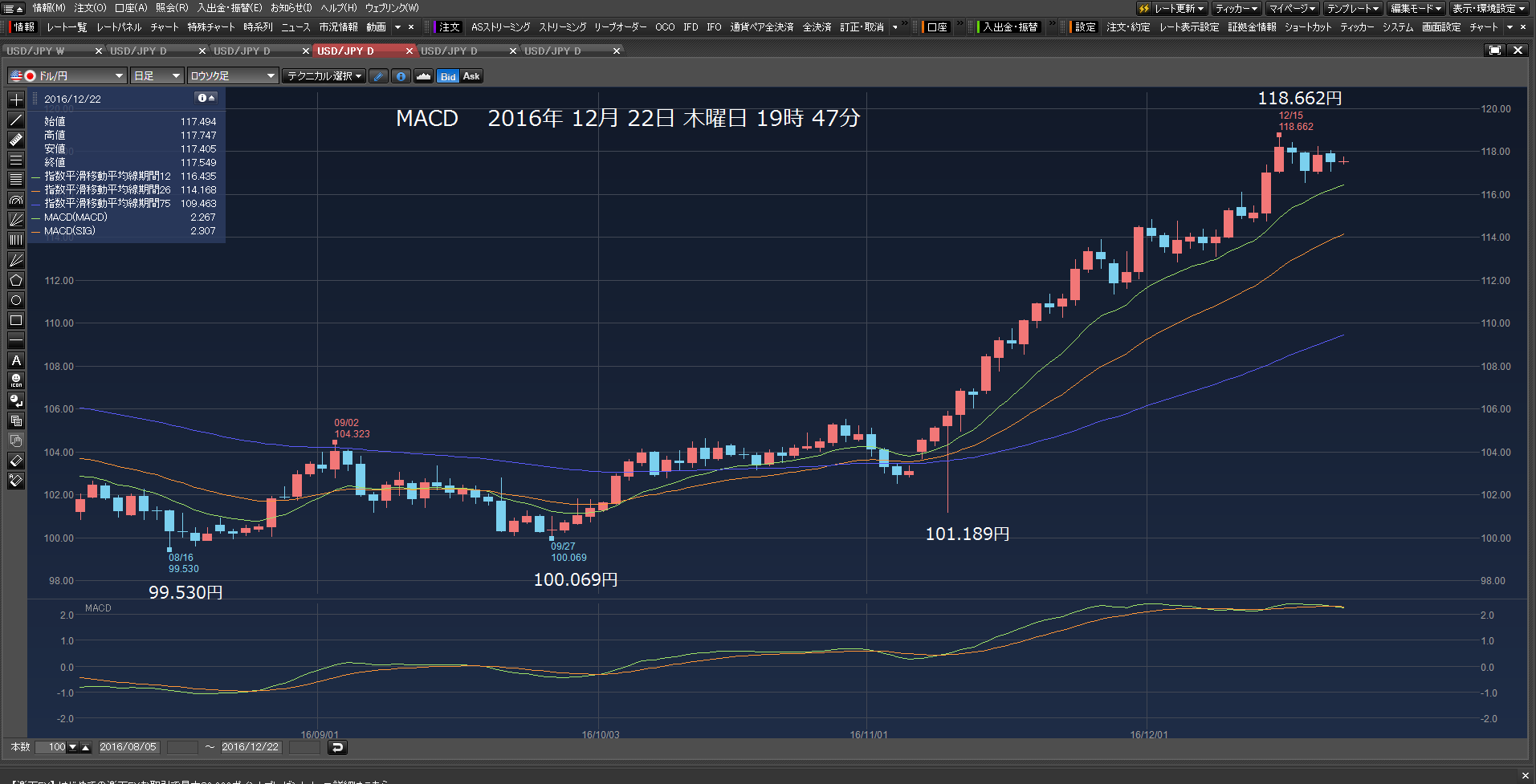Click the MACD(SIG) value row in info panel

click(x=124, y=231)
